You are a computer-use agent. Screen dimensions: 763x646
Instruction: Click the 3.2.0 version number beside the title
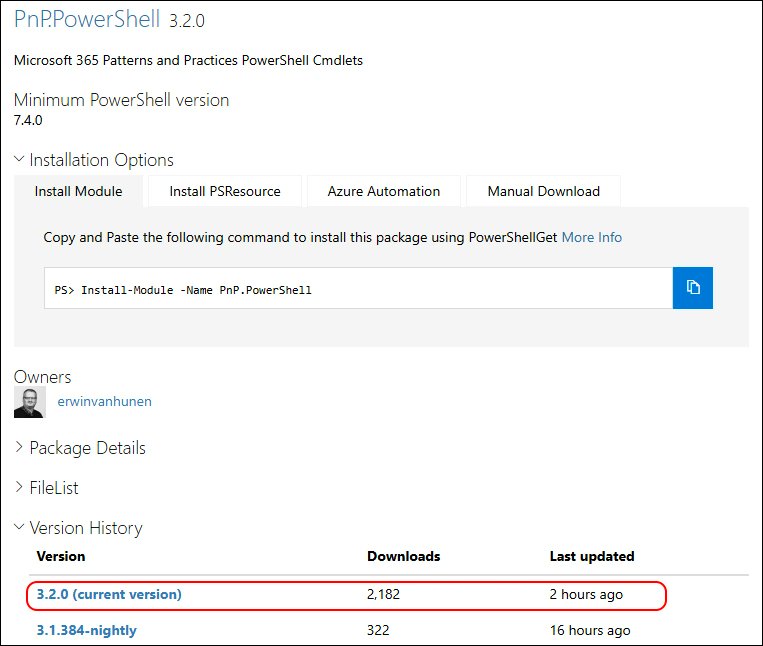[x=187, y=20]
